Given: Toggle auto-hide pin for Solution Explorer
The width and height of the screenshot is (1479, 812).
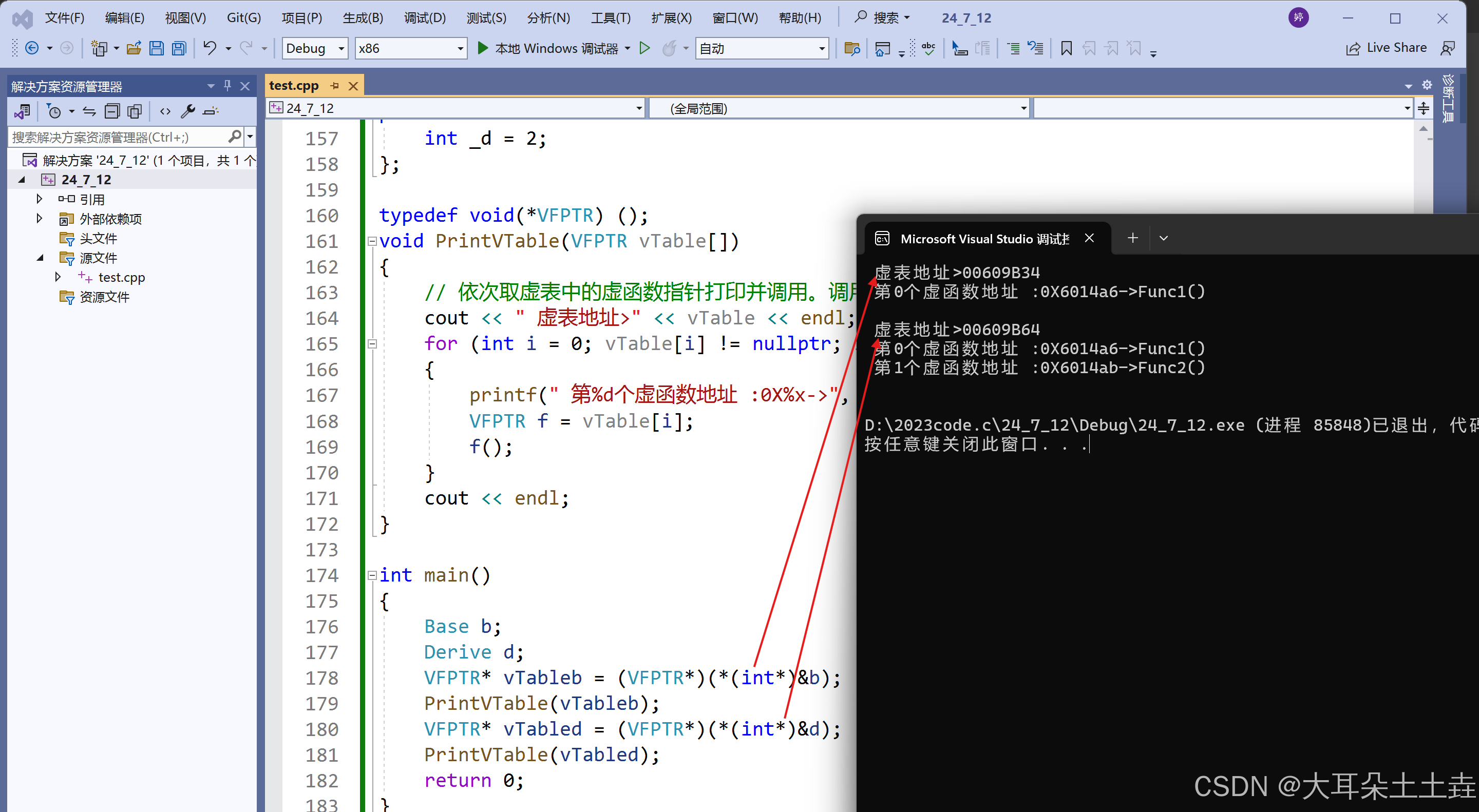Looking at the screenshot, I should click(227, 86).
